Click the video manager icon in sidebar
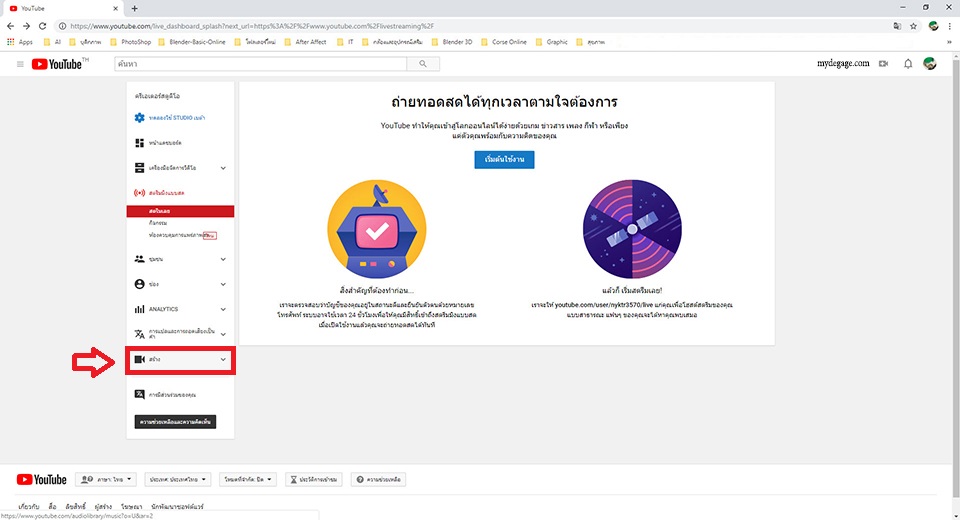Viewport: 960px width, 520px height. point(140,168)
